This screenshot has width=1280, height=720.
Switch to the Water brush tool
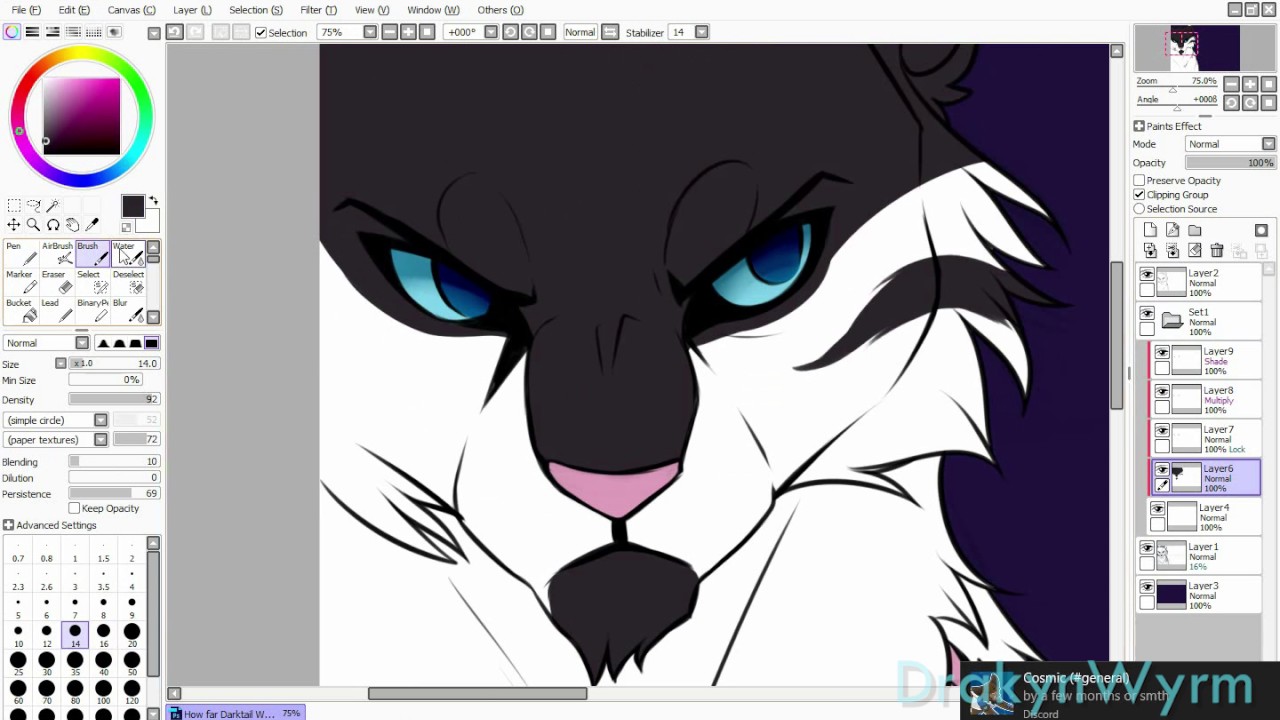tap(128, 254)
